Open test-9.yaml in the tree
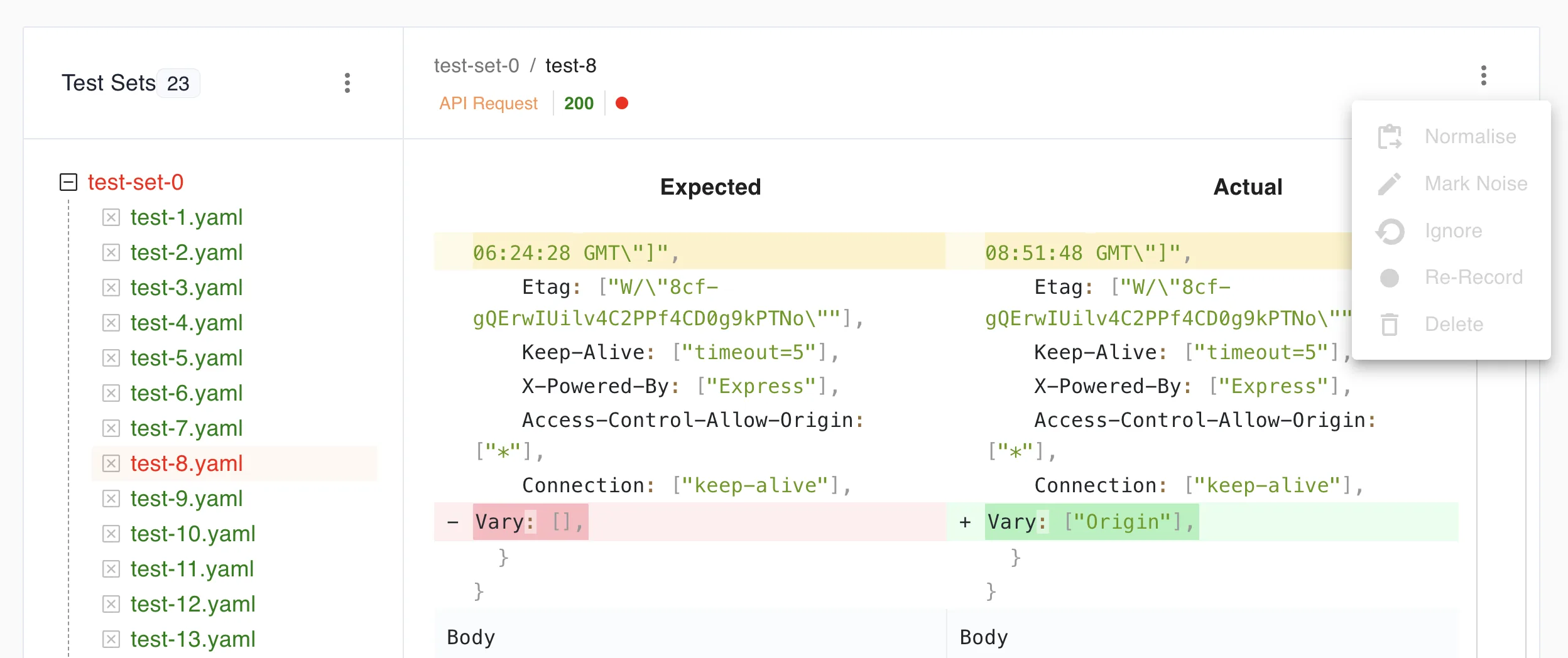The image size is (1568, 658). tap(187, 499)
